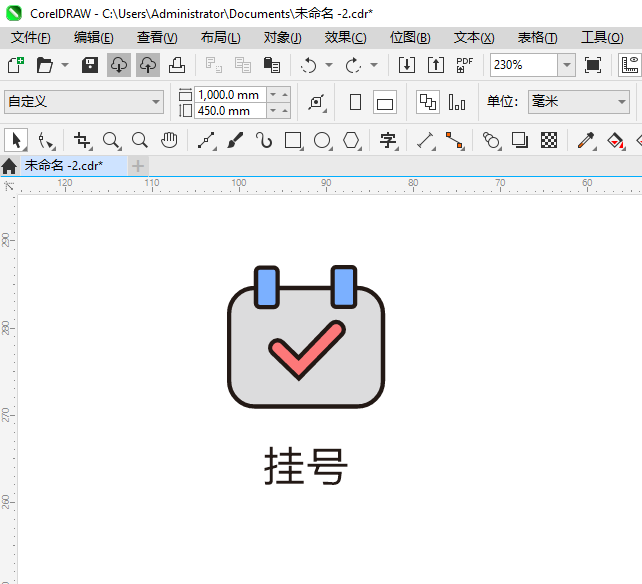Viewport: 642px width, 584px height.
Task: Select the Pick tool arrow
Action: (x=16, y=140)
